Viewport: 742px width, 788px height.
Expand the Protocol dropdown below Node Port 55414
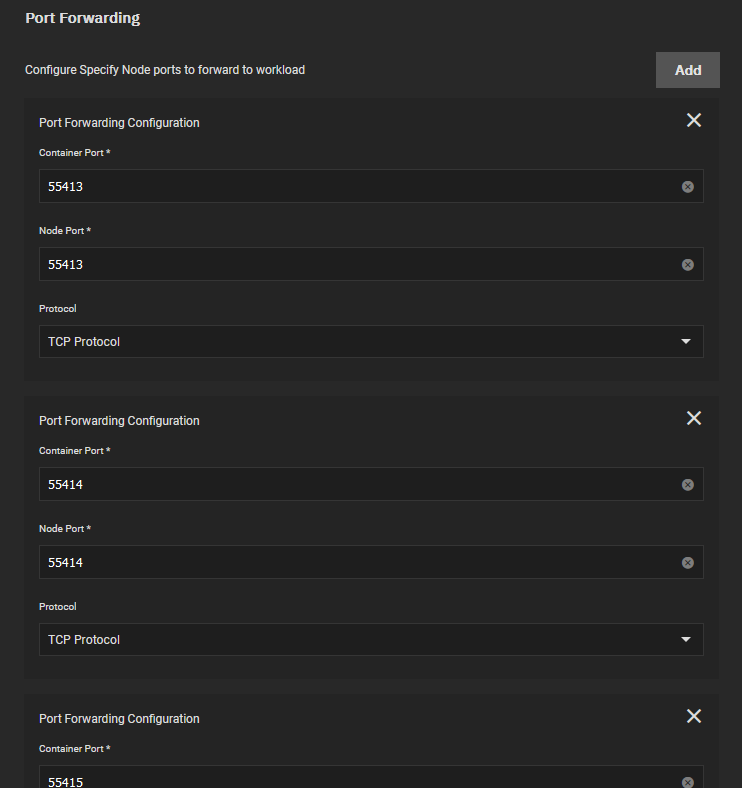point(371,640)
